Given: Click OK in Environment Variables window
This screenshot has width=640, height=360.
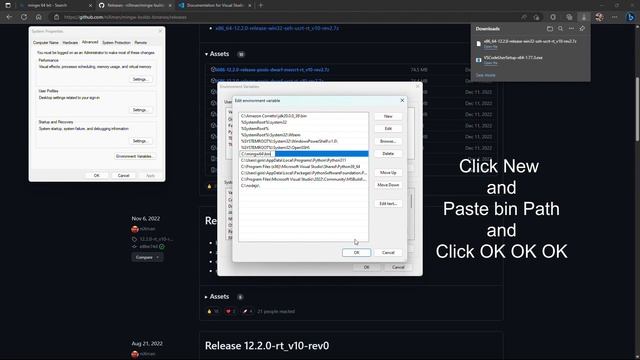Looking at the screenshot, I should (367, 267).
